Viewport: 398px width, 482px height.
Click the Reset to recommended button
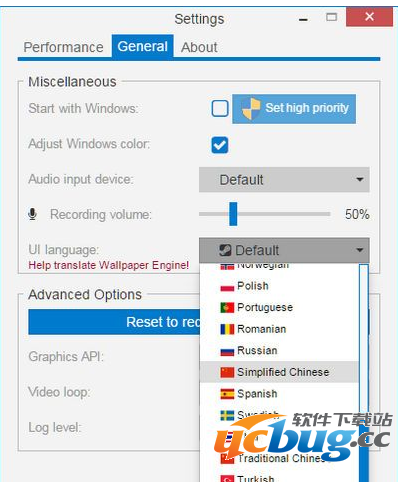(x=114, y=322)
